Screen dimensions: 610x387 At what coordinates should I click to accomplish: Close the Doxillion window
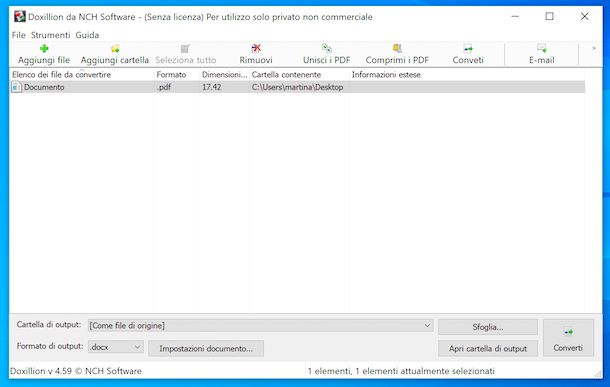[x=584, y=16]
